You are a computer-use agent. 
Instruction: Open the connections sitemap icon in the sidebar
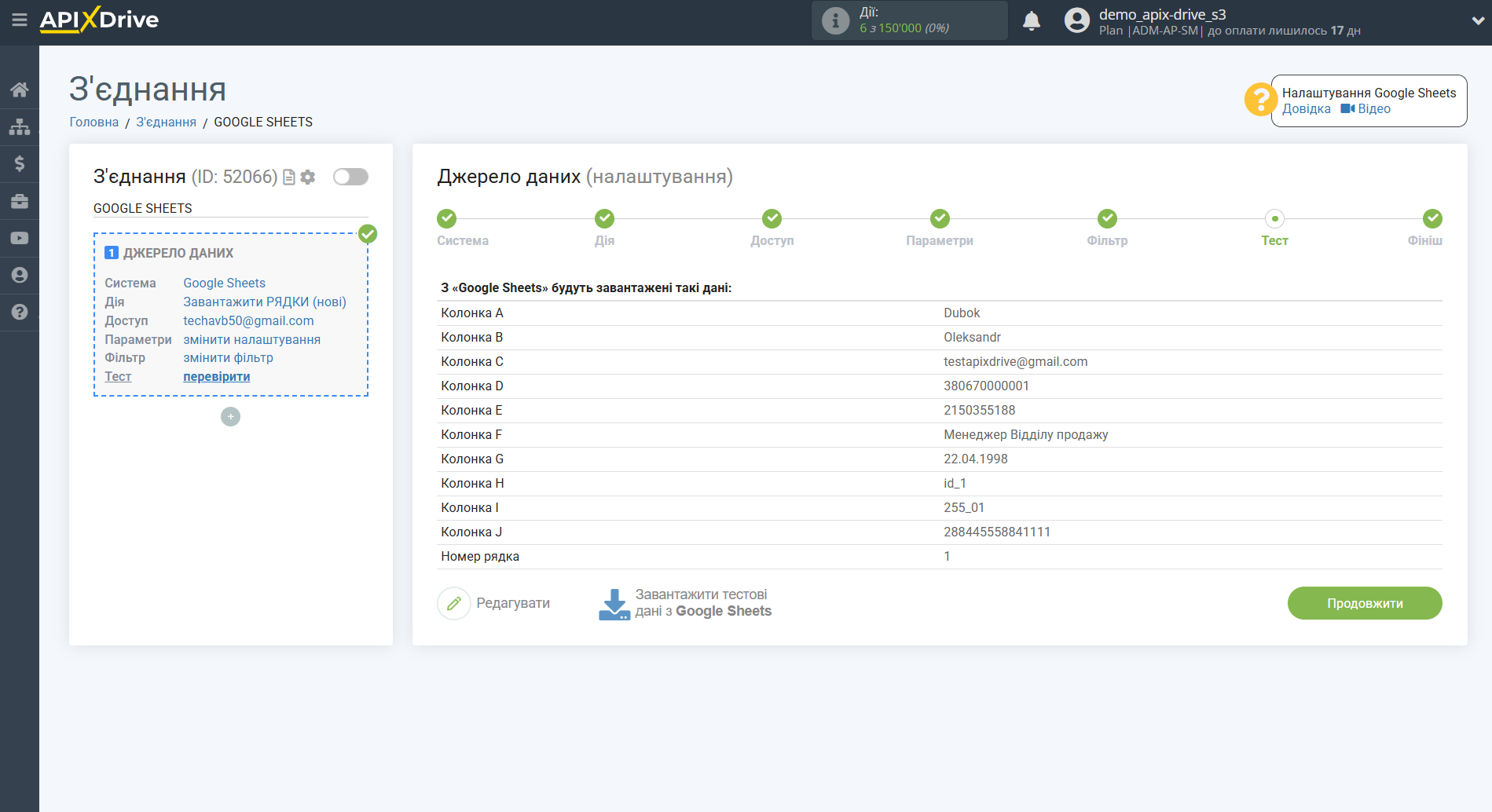pyautogui.click(x=20, y=126)
